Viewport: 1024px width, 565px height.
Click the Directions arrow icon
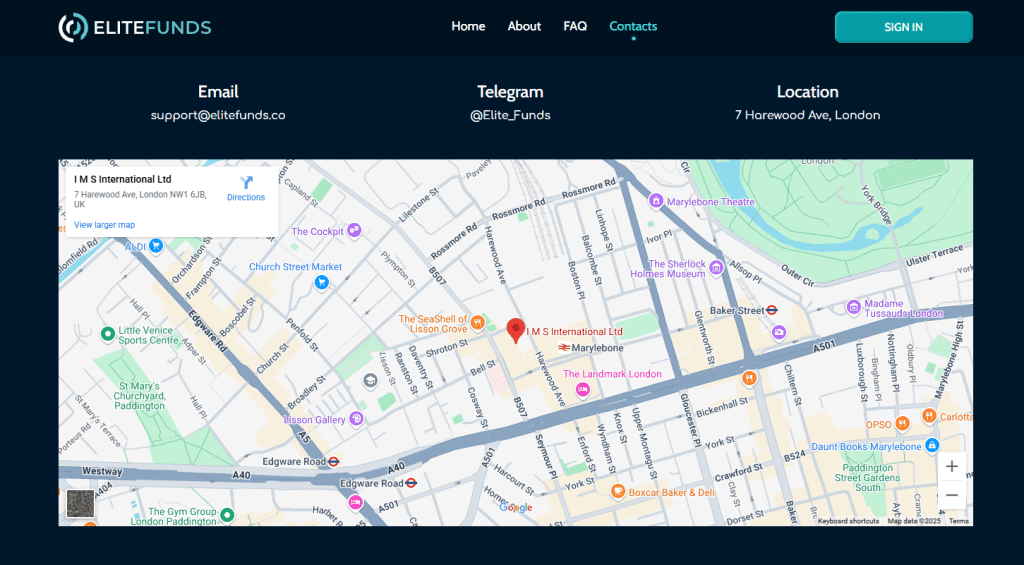coord(246,182)
